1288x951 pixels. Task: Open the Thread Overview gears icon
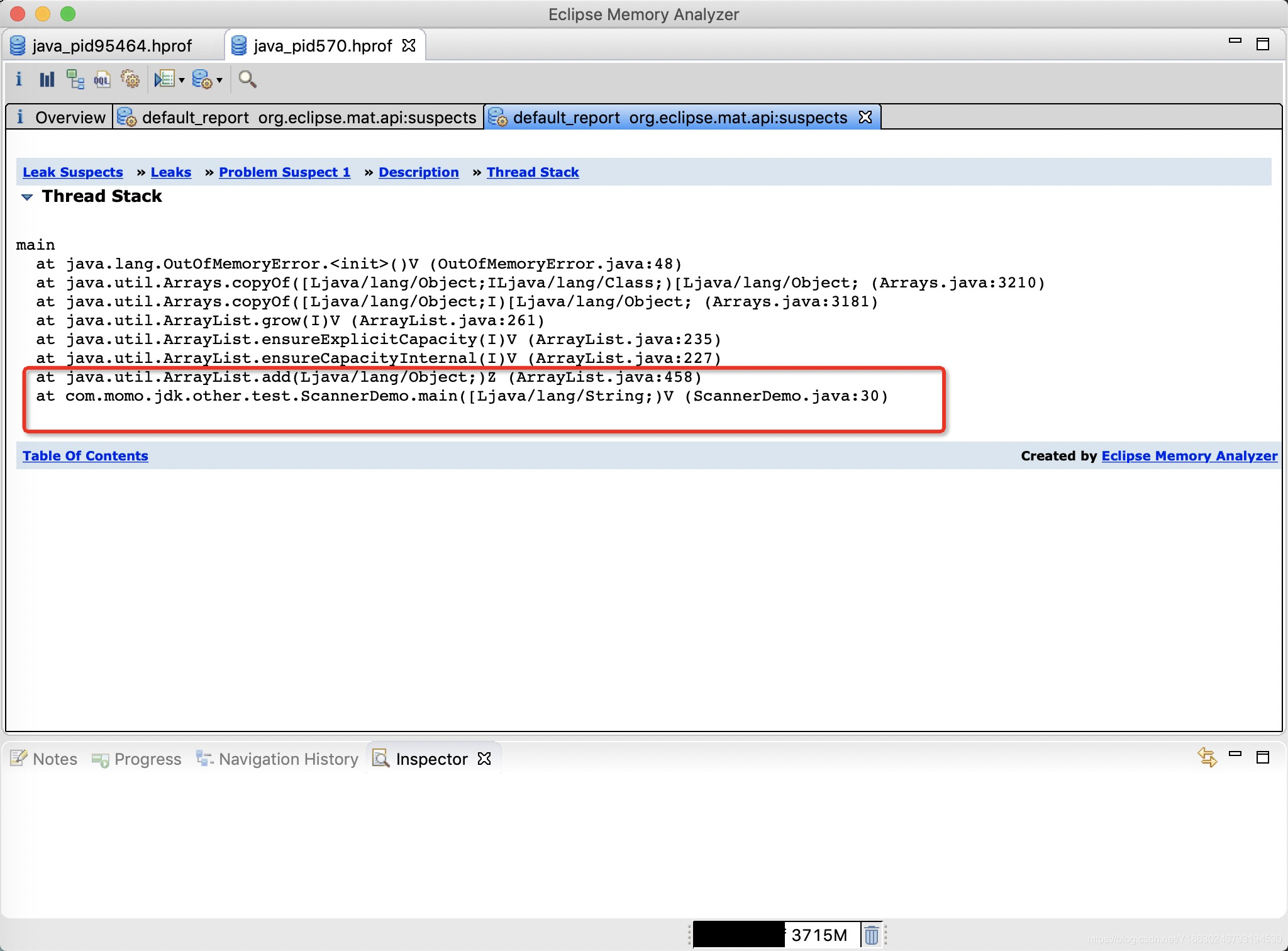click(130, 79)
